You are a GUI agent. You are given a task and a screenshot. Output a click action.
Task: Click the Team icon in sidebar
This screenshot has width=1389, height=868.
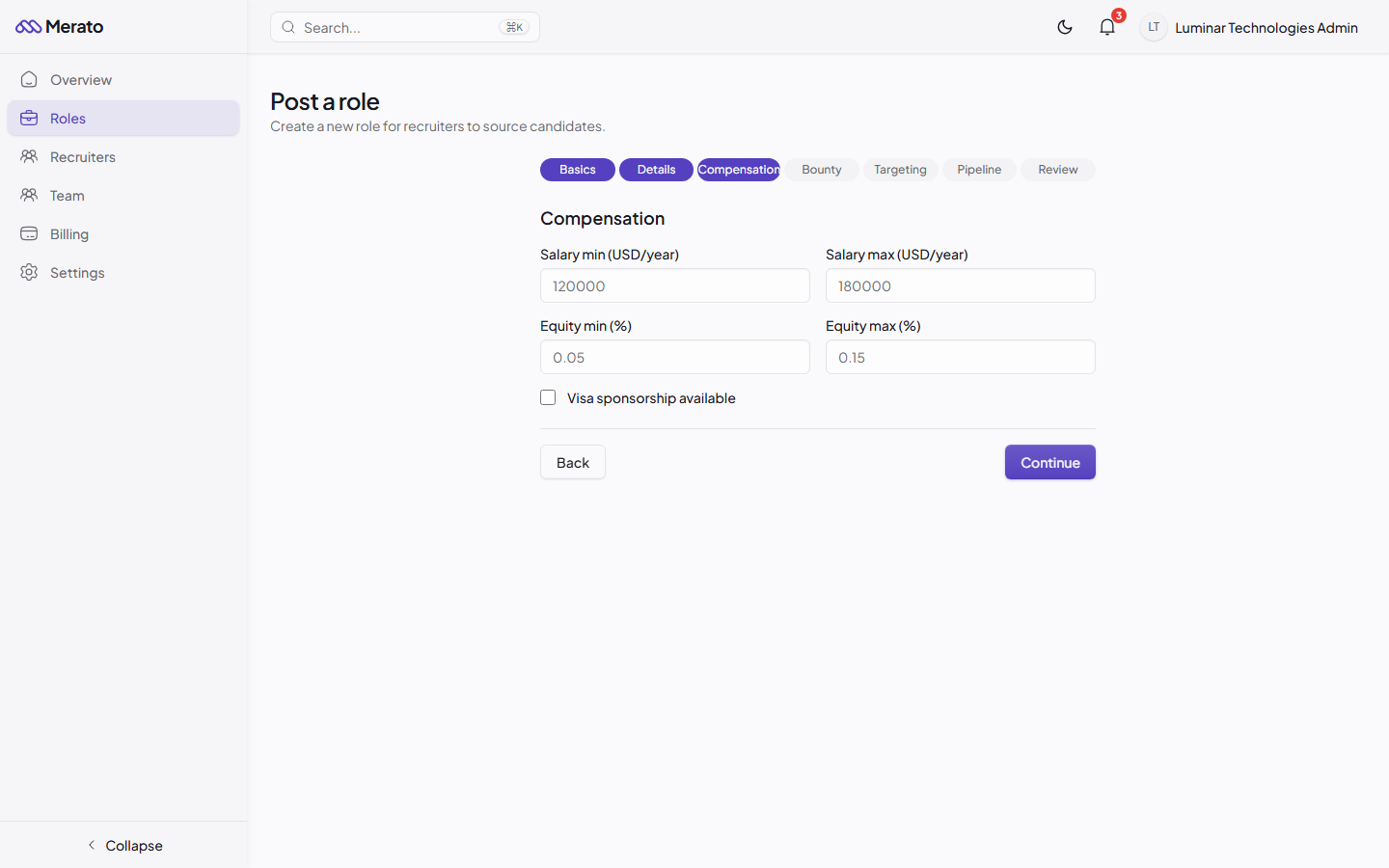29,195
